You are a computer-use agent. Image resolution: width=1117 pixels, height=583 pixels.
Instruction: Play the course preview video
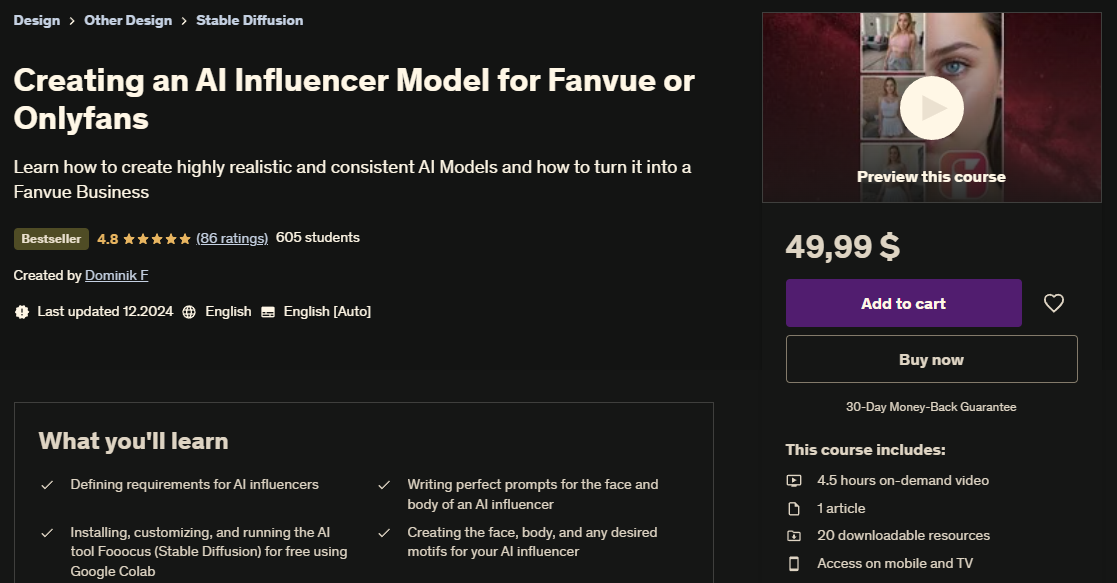[931, 107]
